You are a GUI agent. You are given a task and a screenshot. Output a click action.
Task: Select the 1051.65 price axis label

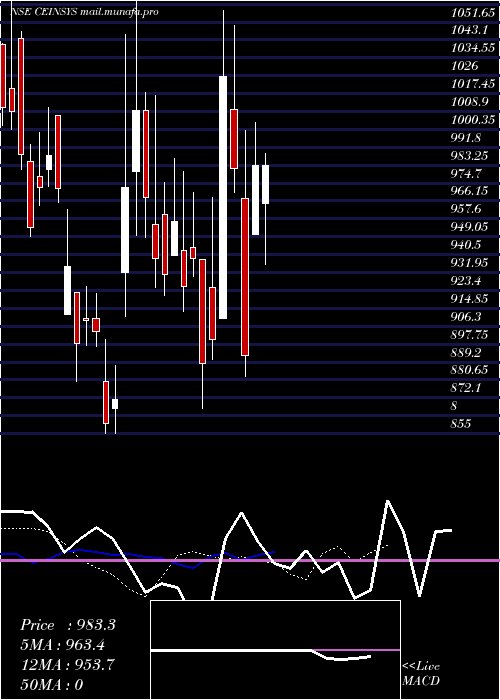[472, 12]
